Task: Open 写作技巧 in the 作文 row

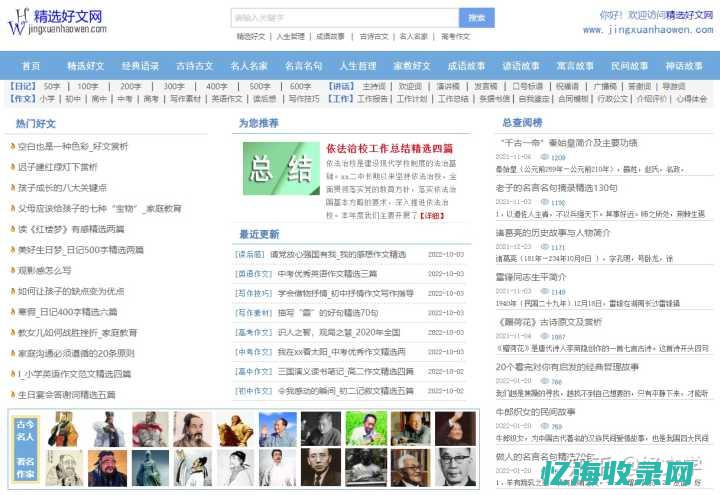Action: click(304, 99)
